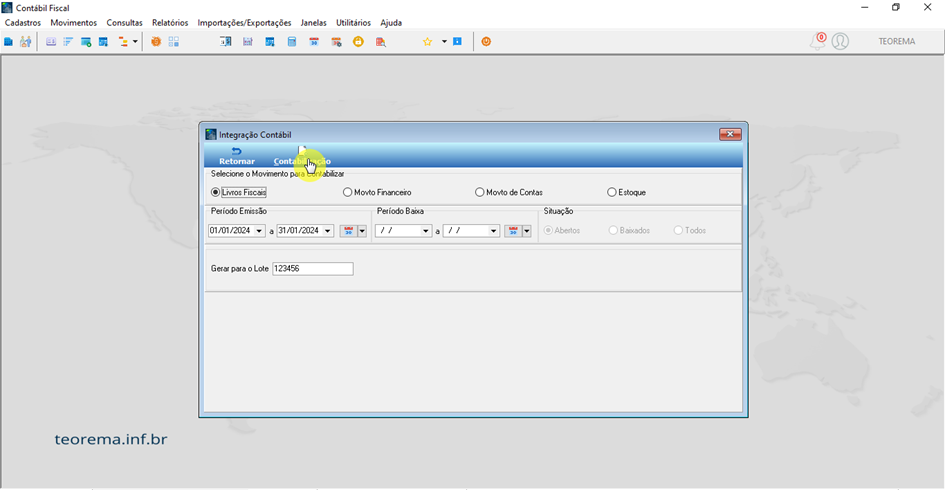Open the Período Emissão calendar picker button

pyautogui.click(x=348, y=231)
